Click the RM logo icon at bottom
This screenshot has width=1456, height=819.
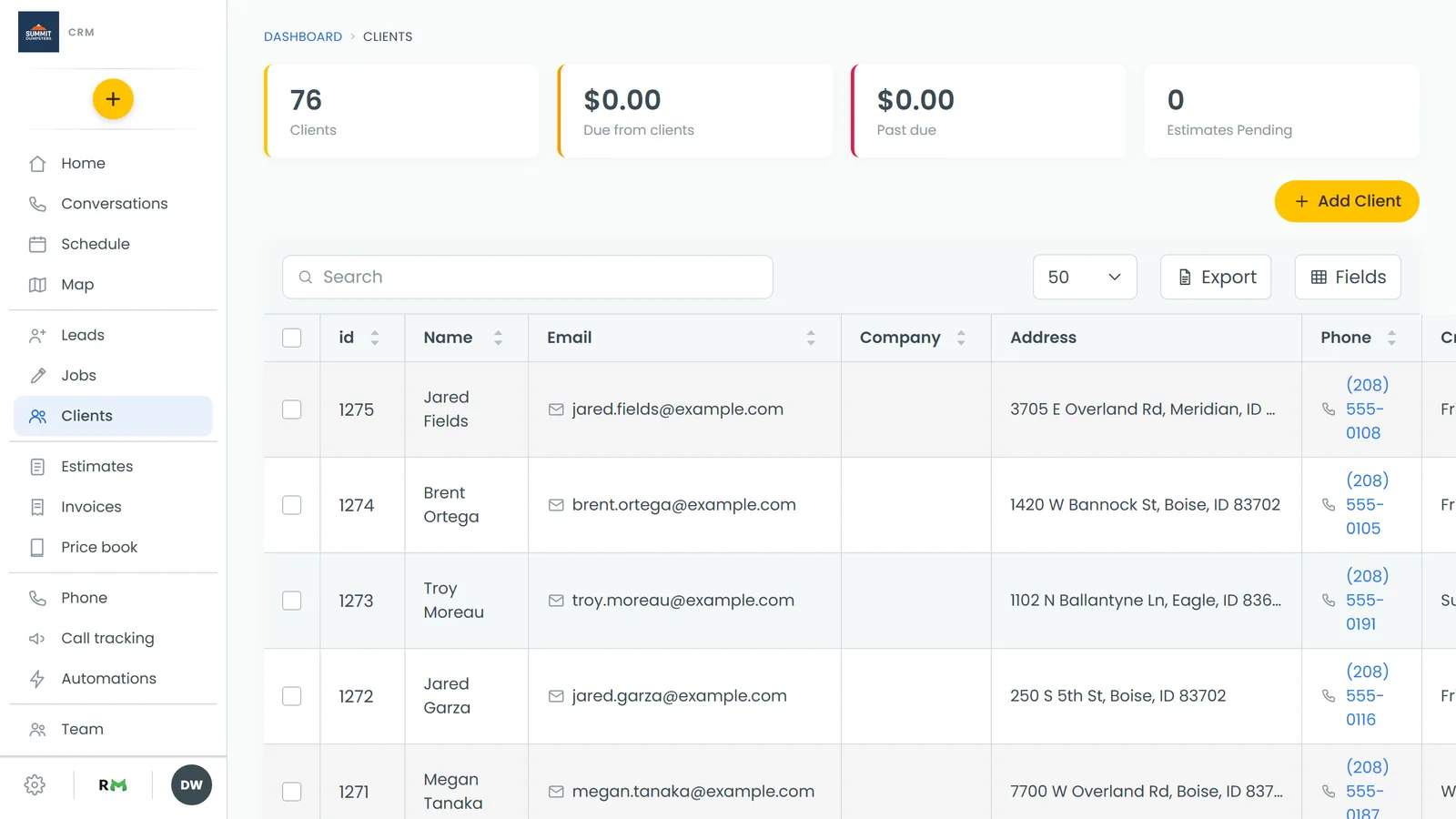[113, 785]
